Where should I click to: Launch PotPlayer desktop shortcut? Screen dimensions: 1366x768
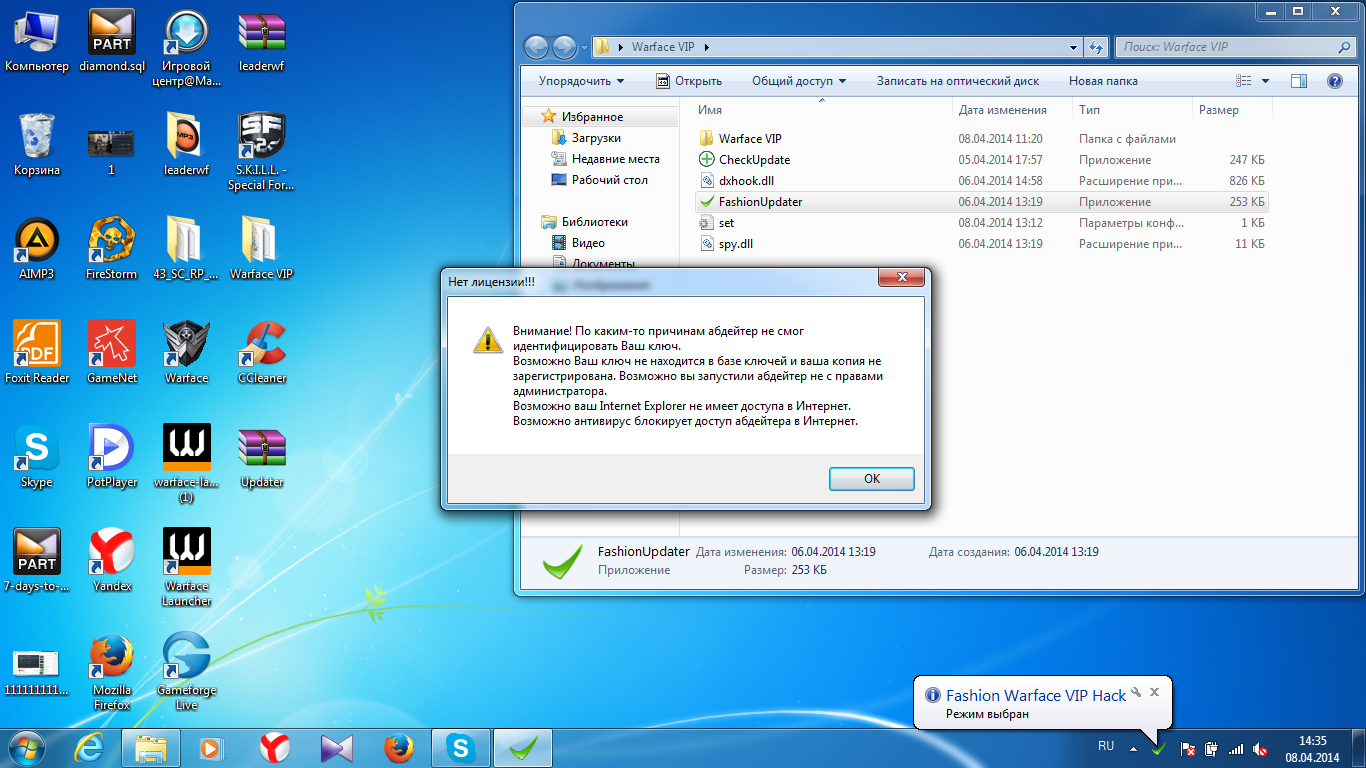pyautogui.click(x=112, y=457)
